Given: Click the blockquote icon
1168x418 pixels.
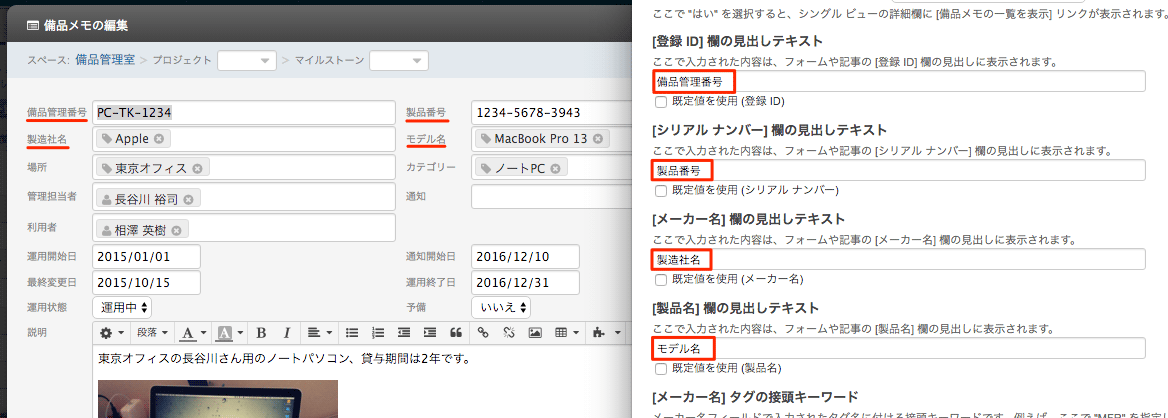Looking at the screenshot, I should (456, 332).
